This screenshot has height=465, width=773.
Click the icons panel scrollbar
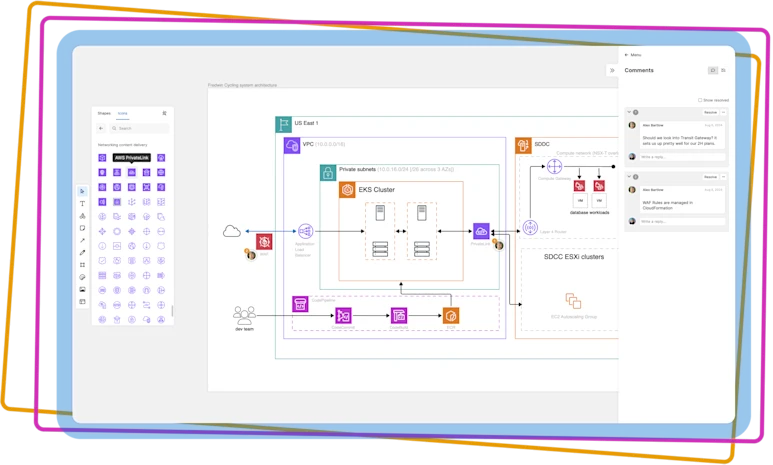(172, 311)
